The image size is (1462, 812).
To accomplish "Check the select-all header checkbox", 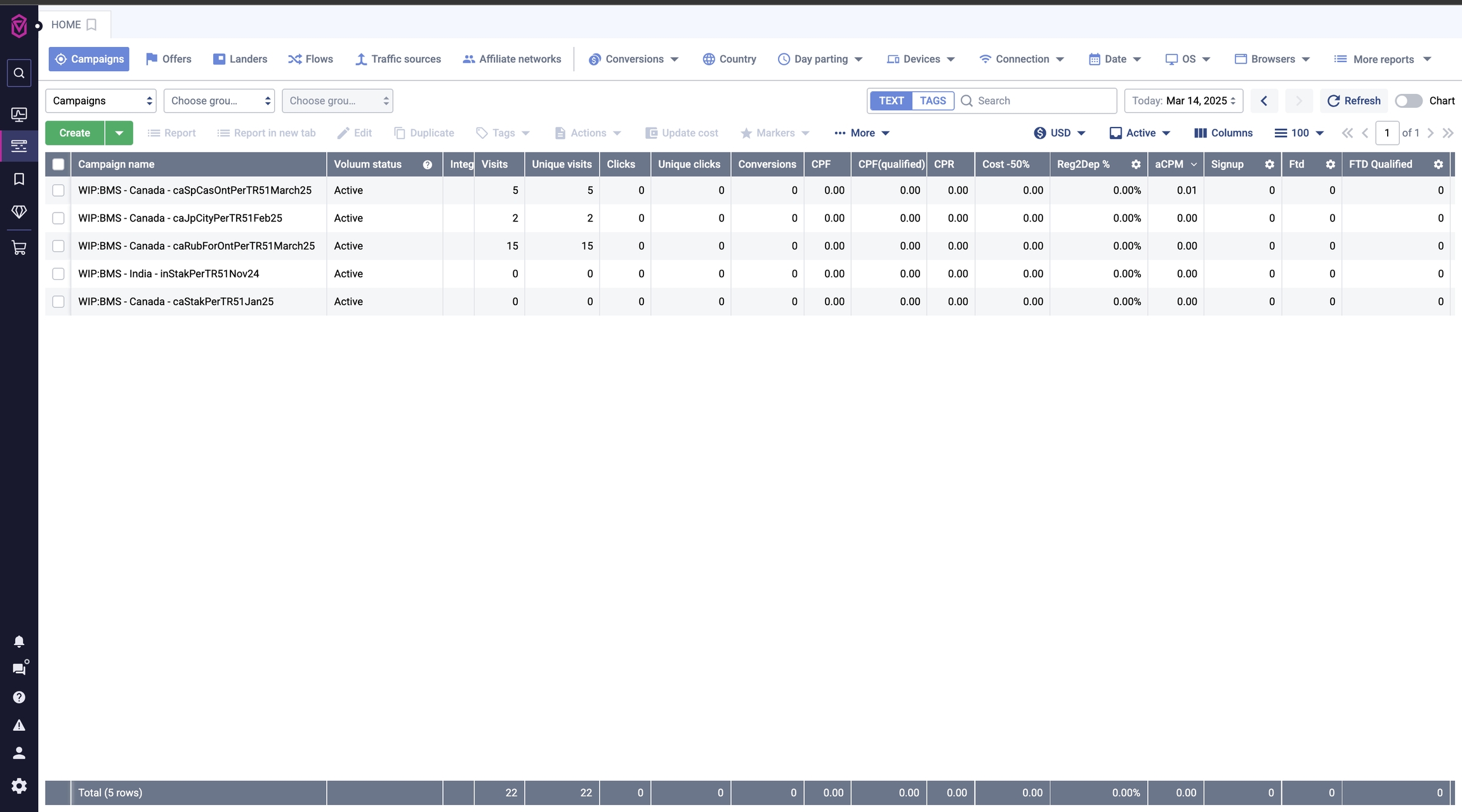I will click(58, 164).
